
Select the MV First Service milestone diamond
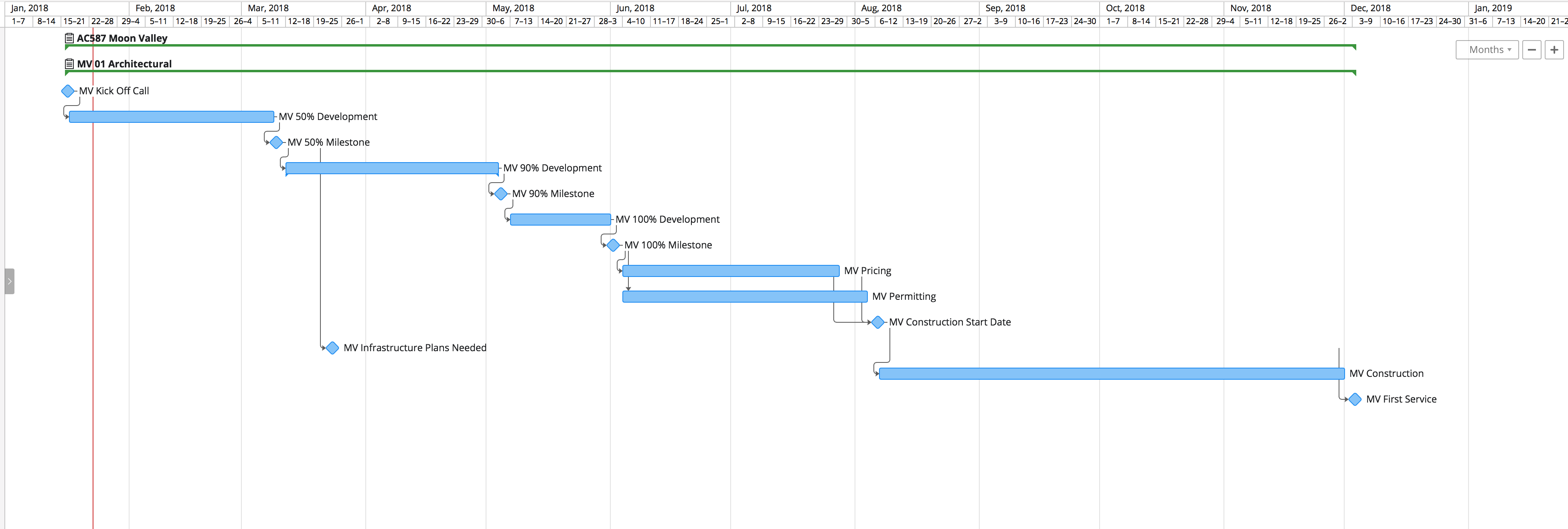(x=1355, y=399)
